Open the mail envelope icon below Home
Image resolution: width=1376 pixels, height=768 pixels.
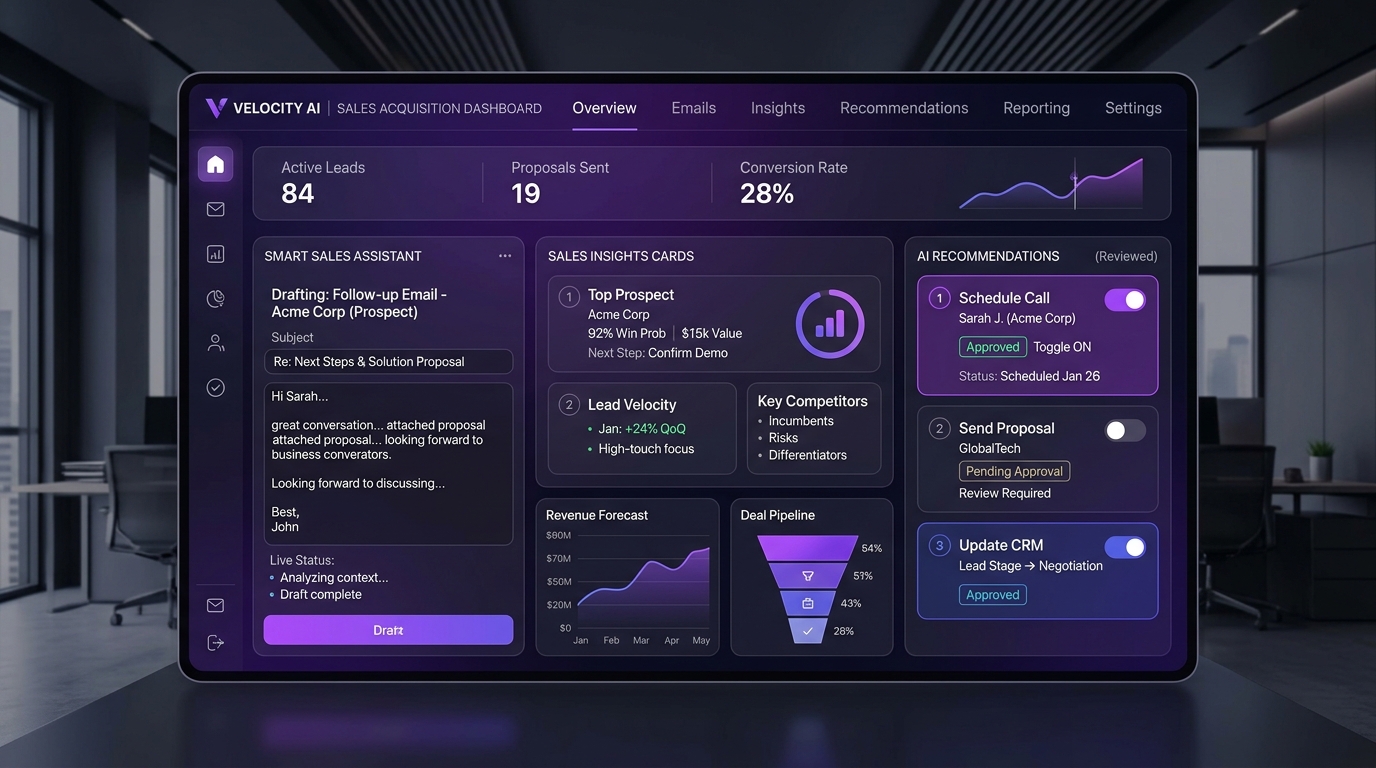[x=215, y=209]
